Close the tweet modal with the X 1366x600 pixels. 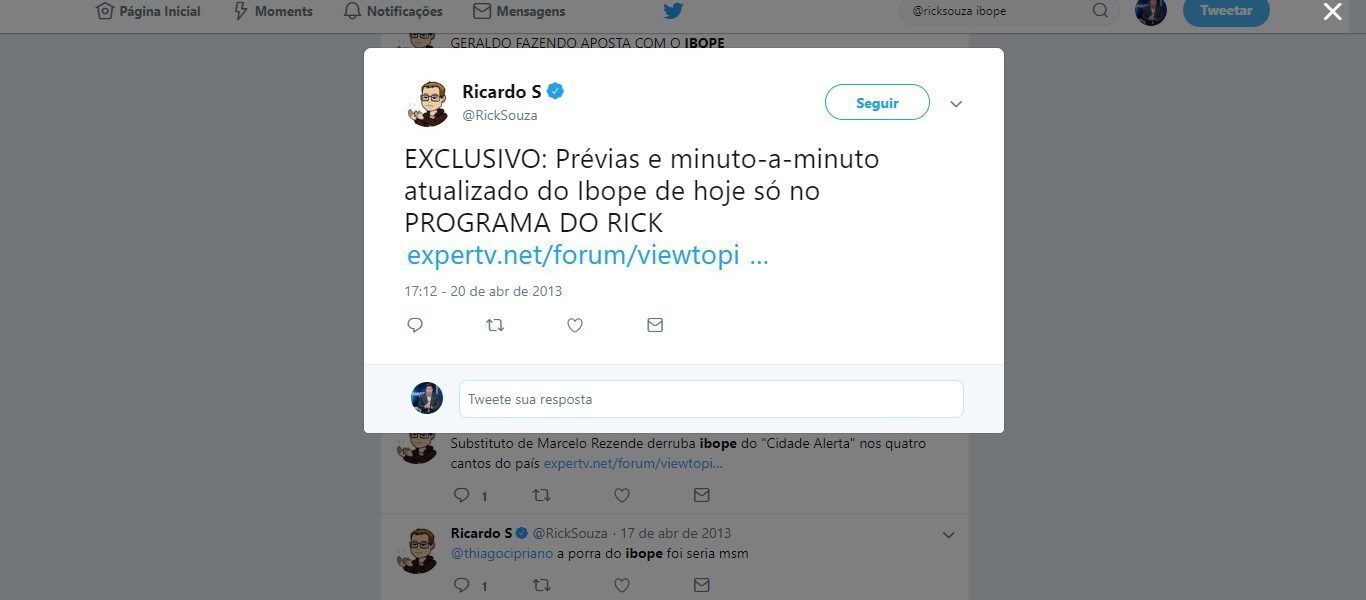pyautogui.click(x=1332, y=12)
